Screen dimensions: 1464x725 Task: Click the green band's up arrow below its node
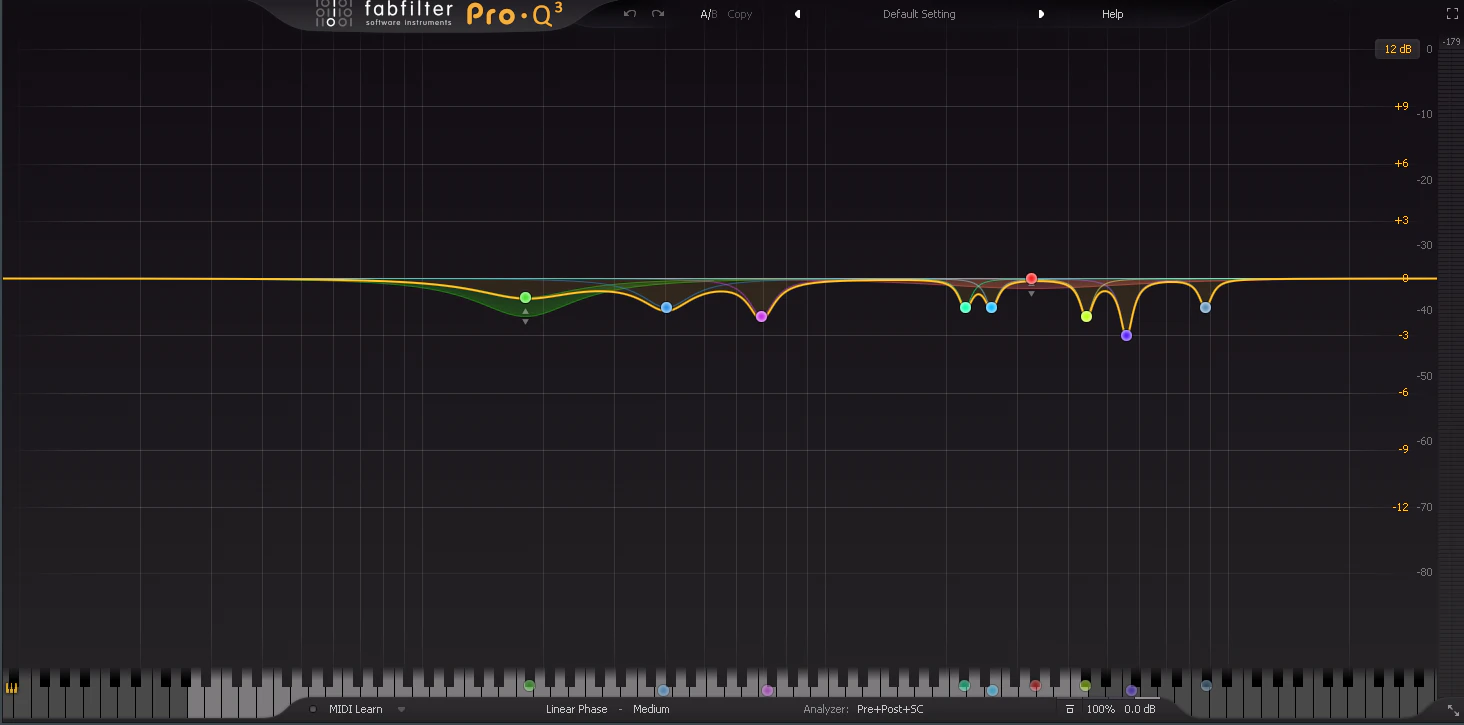click(525, 311)
